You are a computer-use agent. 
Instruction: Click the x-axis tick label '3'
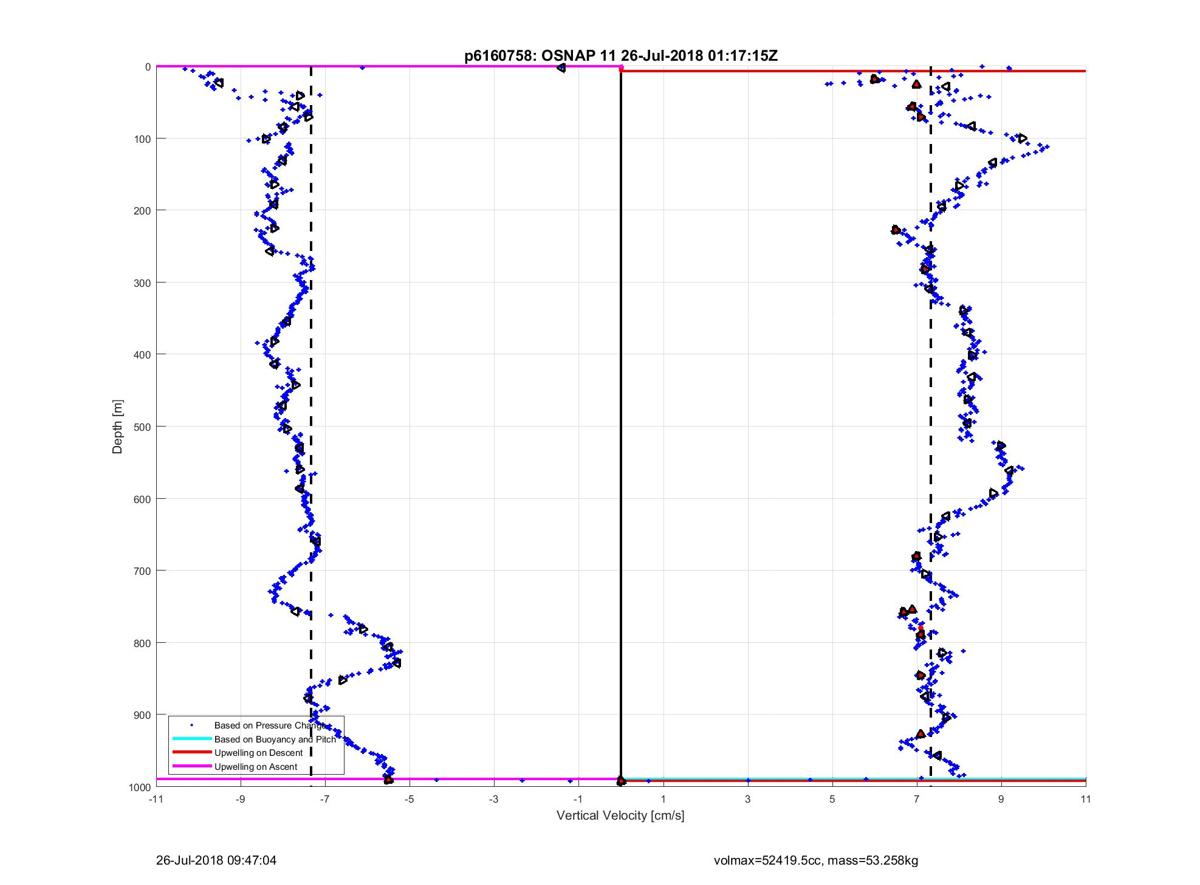[748, 800]
